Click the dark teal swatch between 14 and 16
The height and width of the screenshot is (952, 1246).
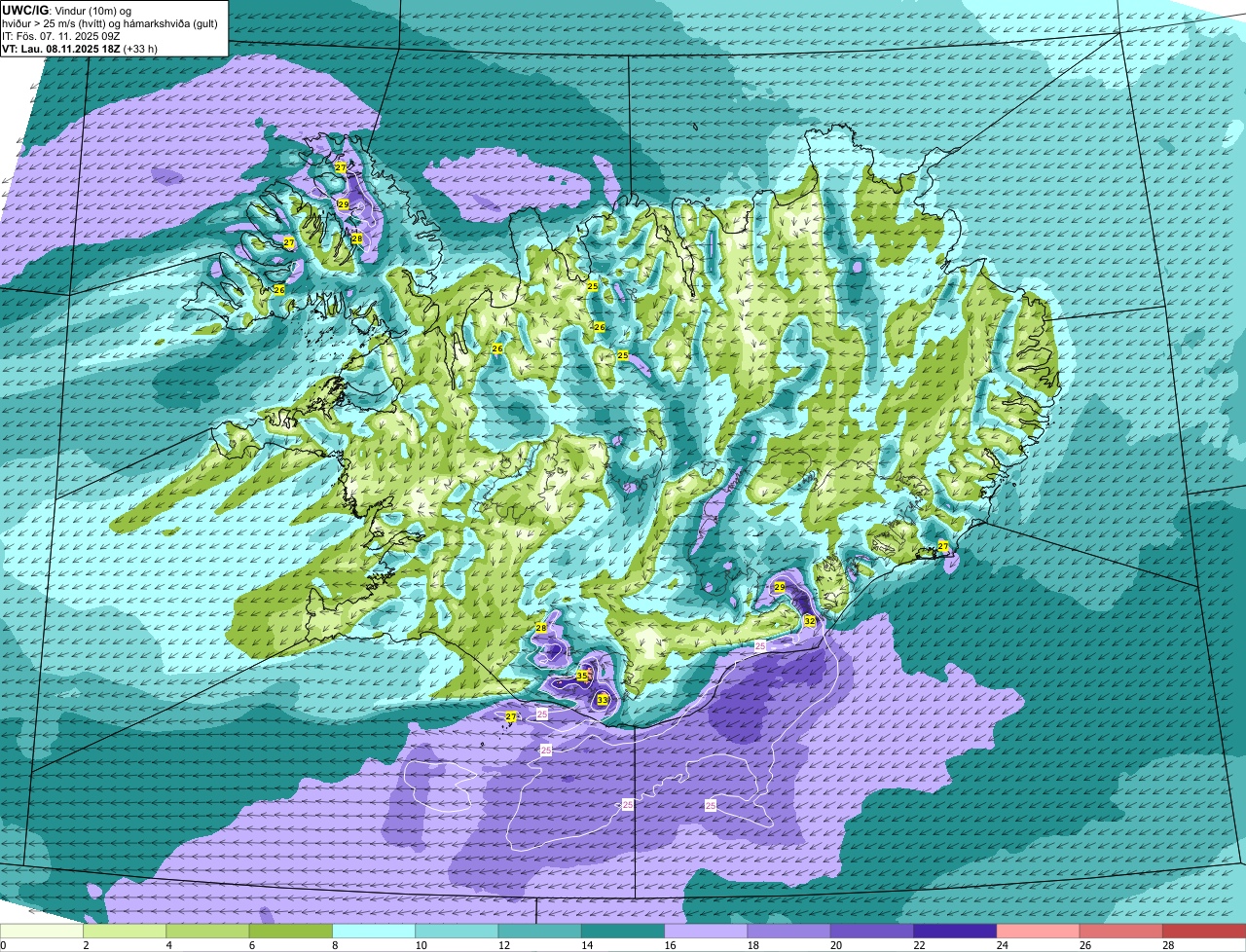tap(623, 931)
